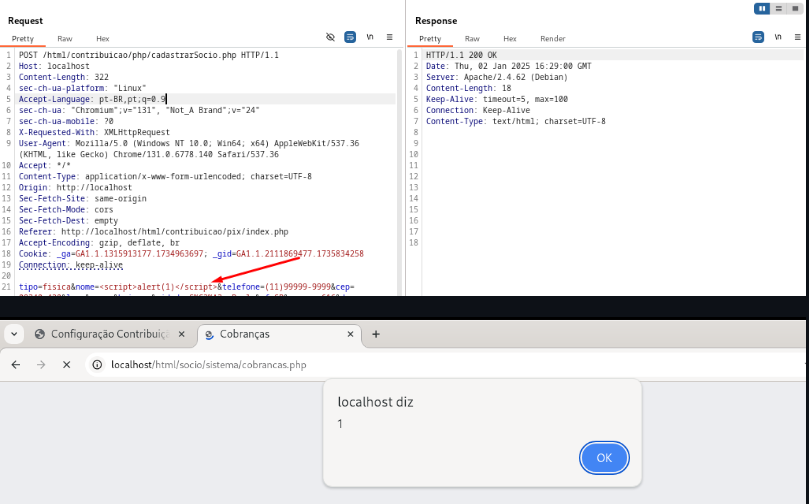This screenshot has width=809, height=504.
Task: Click the X-Requested-With header line
Action: (x=94, y=132)
